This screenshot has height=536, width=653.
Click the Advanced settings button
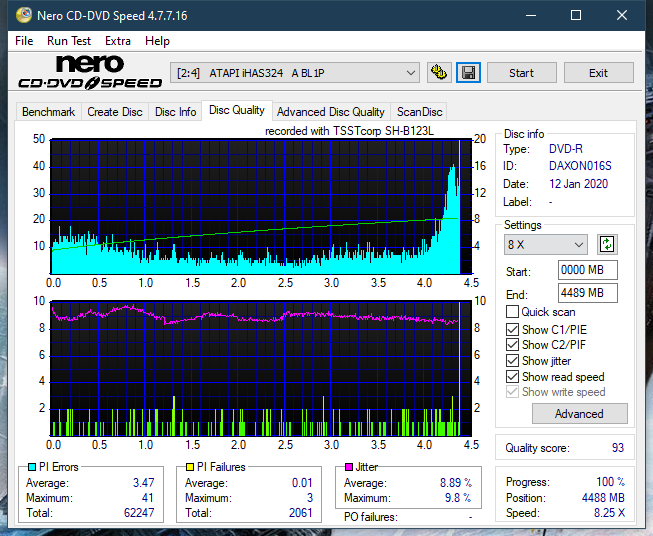(x=579, y=413)
